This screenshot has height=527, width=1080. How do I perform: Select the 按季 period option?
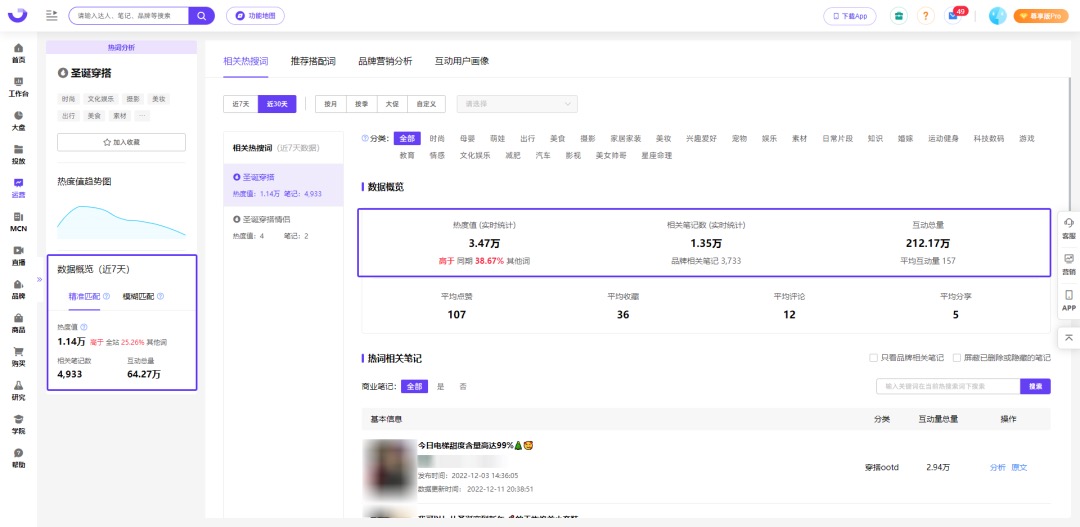pyautogui.click(x=362, y=104)
